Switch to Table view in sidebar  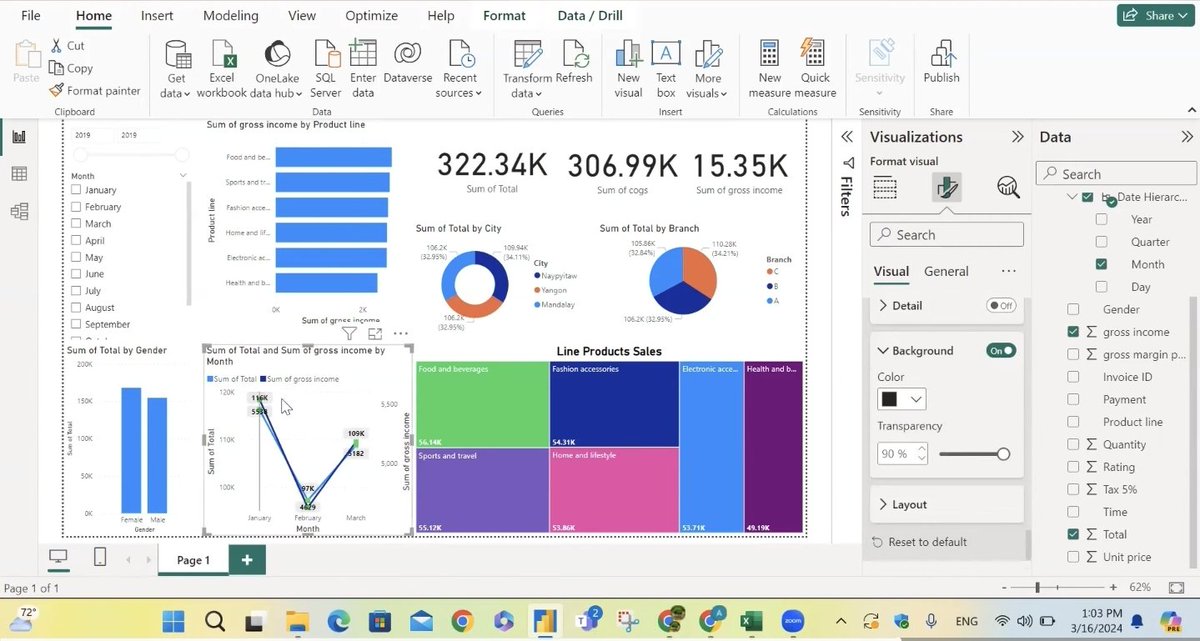coord(18,174)
